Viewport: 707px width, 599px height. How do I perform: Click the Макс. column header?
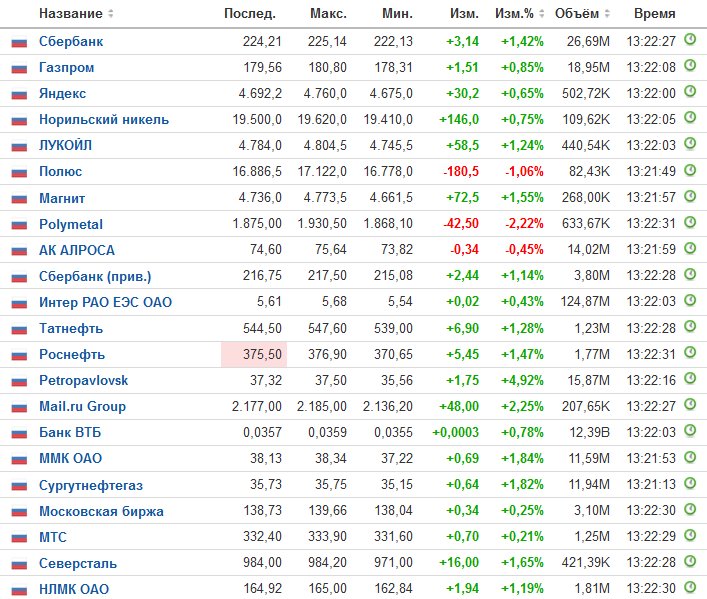[328, 14]
